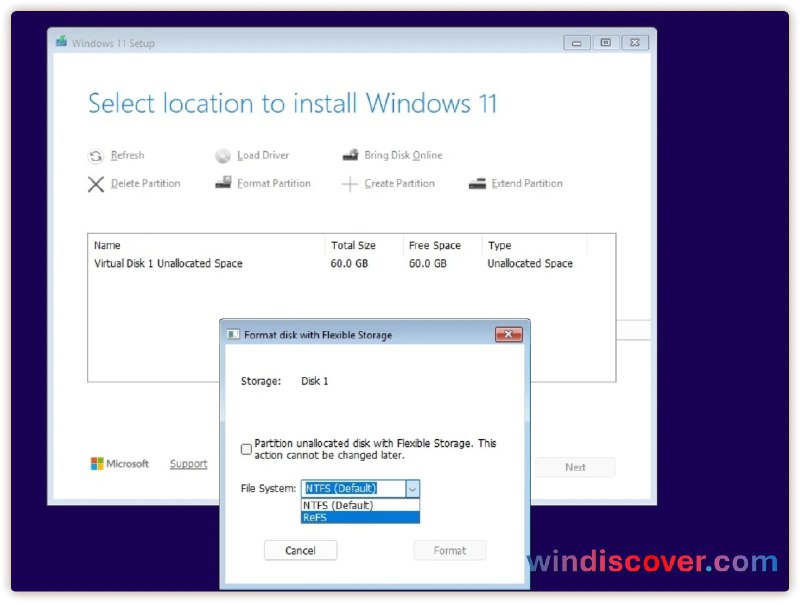Click the 60.0 GB total size cell
Viewport: 800px width, 606px height.
(349, 264)
